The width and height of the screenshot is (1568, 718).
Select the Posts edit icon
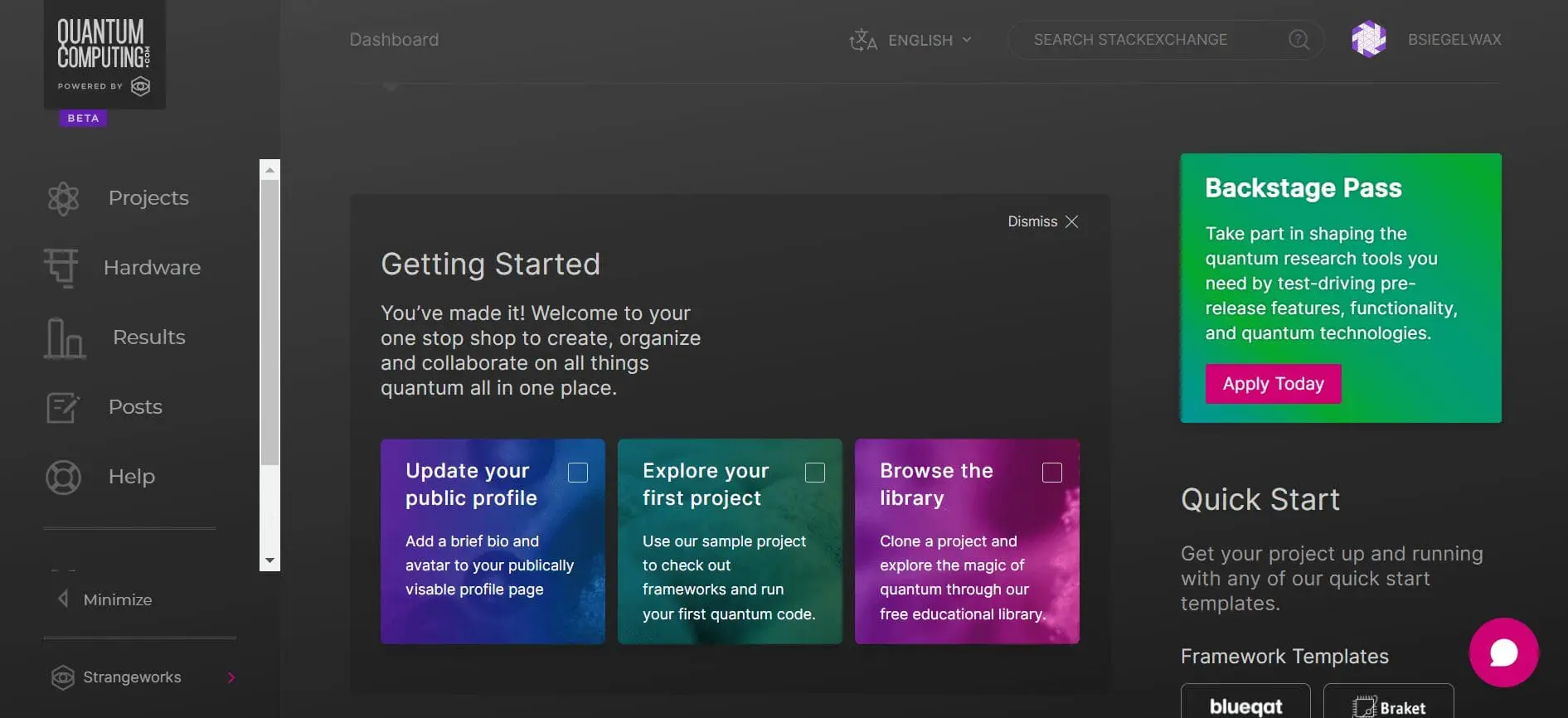(63, 407)
